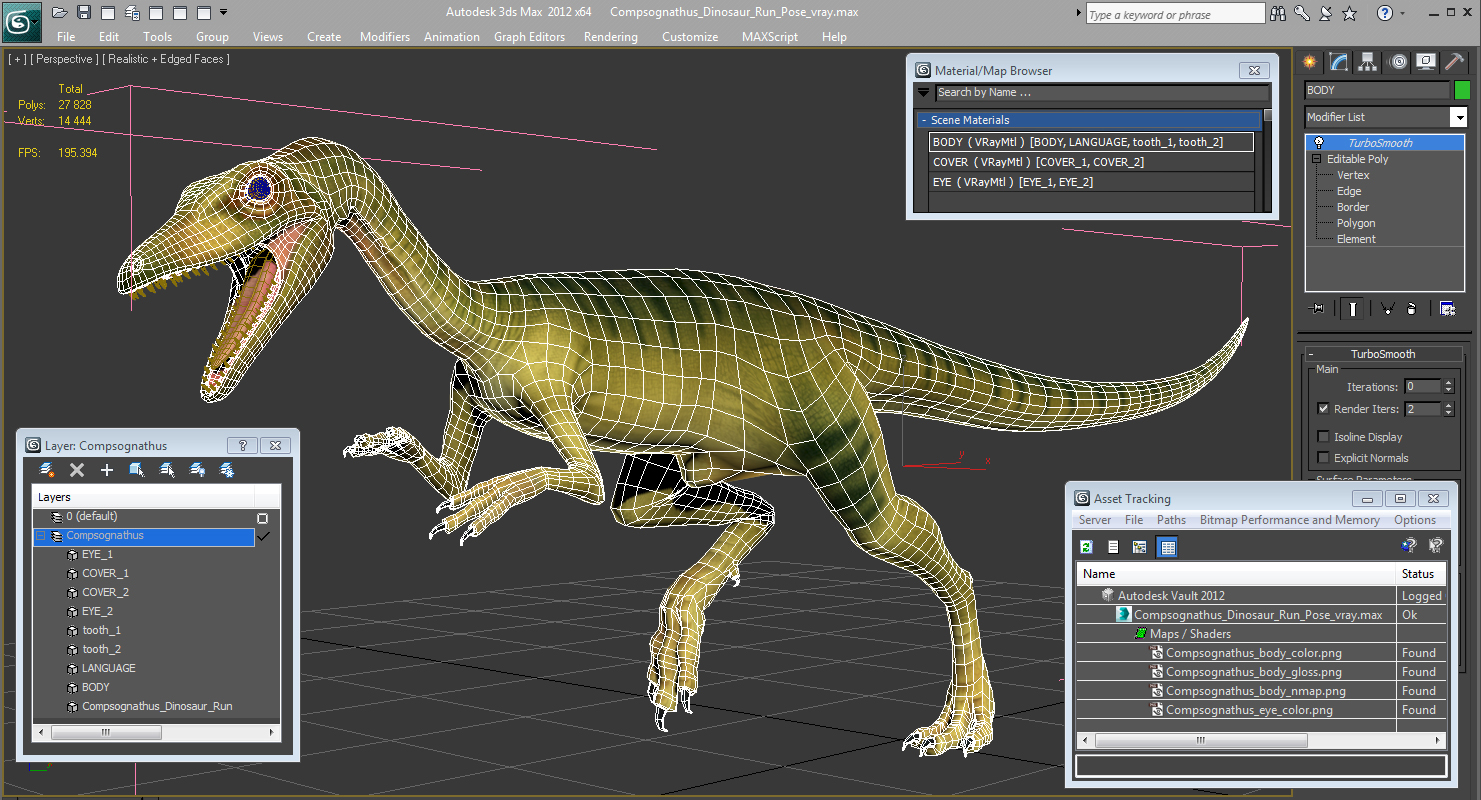Open Material/Map Browser options arrow
The width and height of the screenshot is (1481, 800).
pos(924,93)
